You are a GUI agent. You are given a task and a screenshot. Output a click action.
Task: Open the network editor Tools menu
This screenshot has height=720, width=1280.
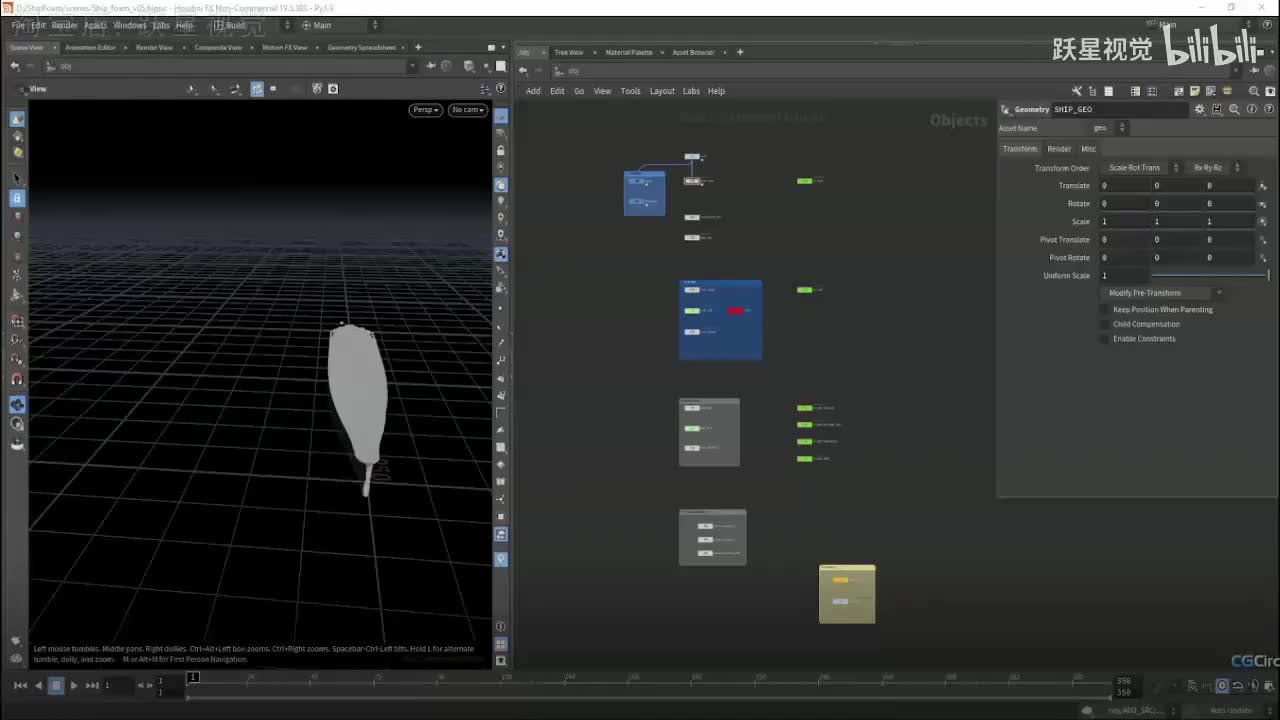[630, 91]
